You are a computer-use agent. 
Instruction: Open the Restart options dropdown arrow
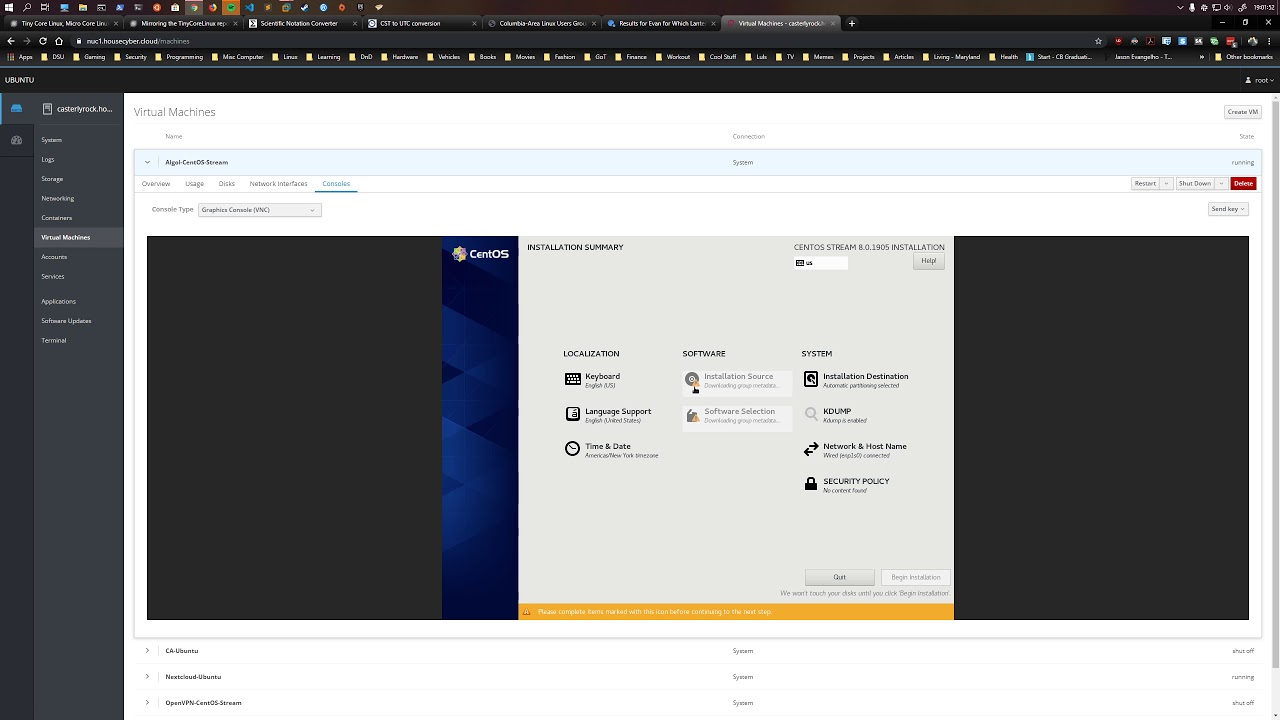[1166, 184]
